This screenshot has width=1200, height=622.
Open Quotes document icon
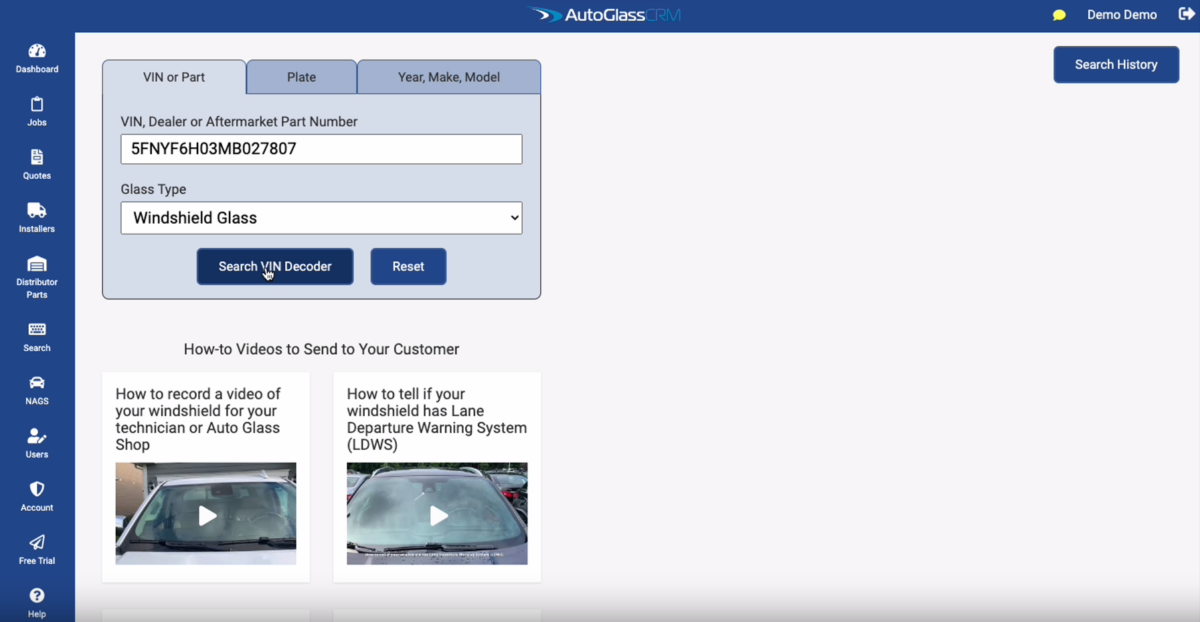tap(37, 158)
